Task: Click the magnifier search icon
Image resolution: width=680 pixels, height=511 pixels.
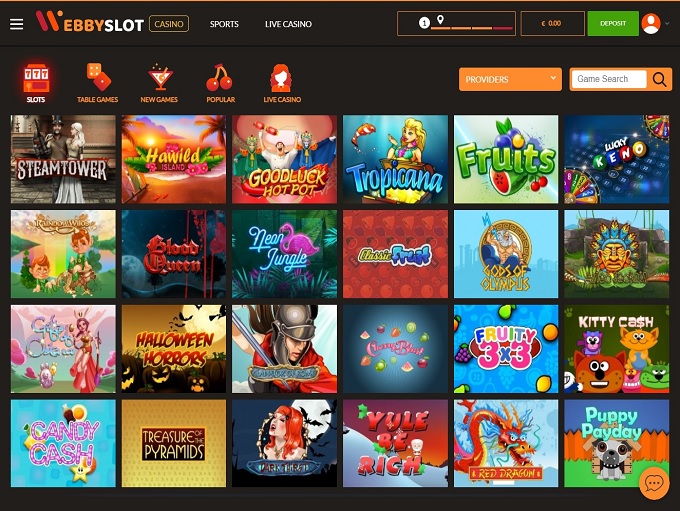Action: point(660,79)
